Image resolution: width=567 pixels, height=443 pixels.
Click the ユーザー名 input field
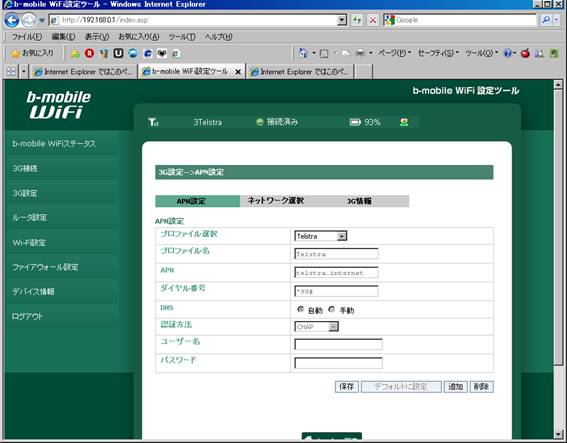[x=338, y=344]
